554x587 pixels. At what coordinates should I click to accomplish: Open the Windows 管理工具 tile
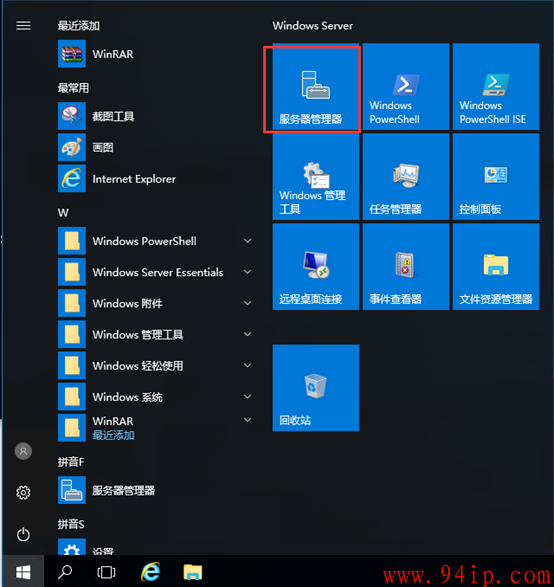(x=316, y=177)
